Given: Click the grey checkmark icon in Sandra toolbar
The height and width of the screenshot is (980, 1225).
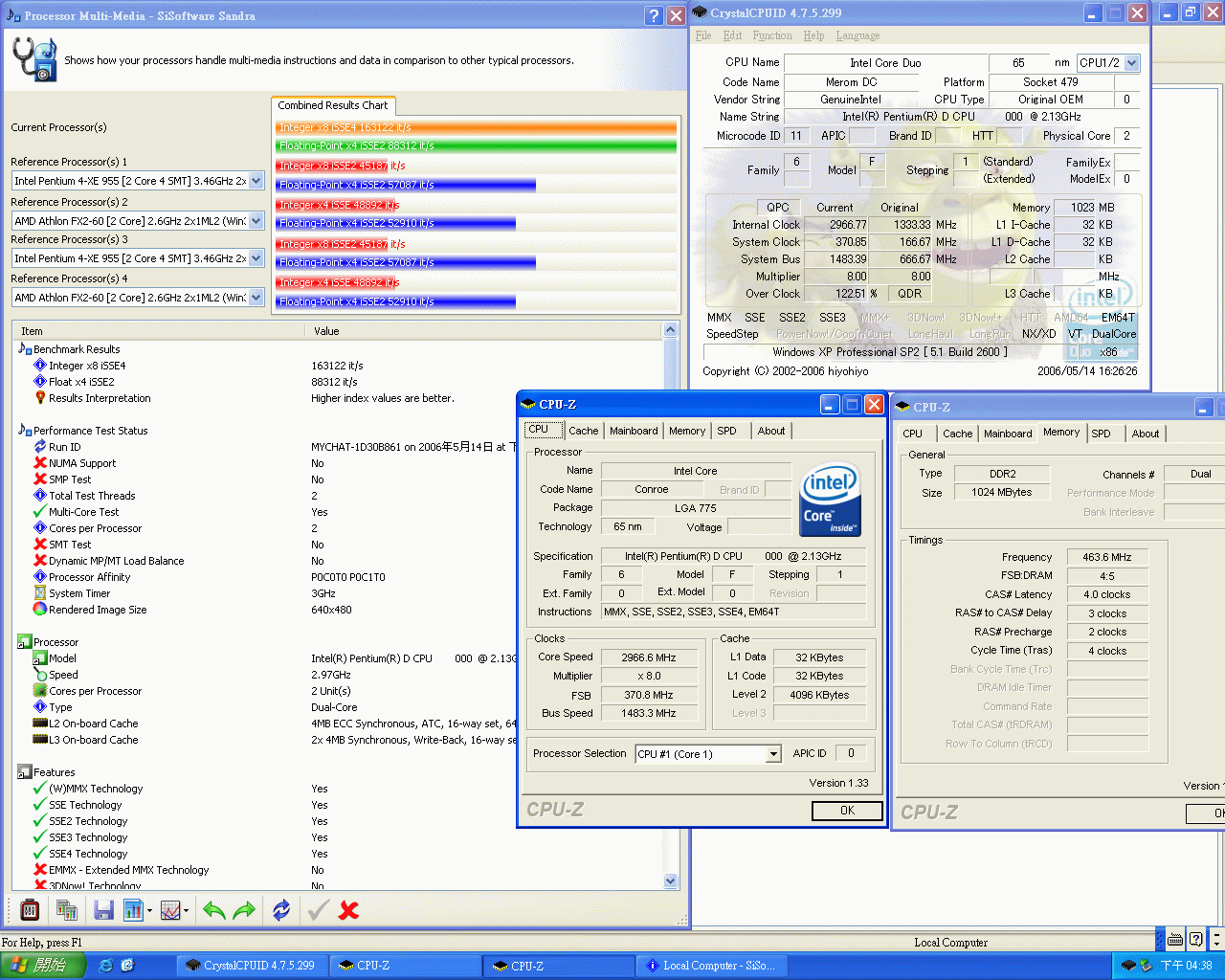Looking at the screenshot, I should [x=319, y=910].
